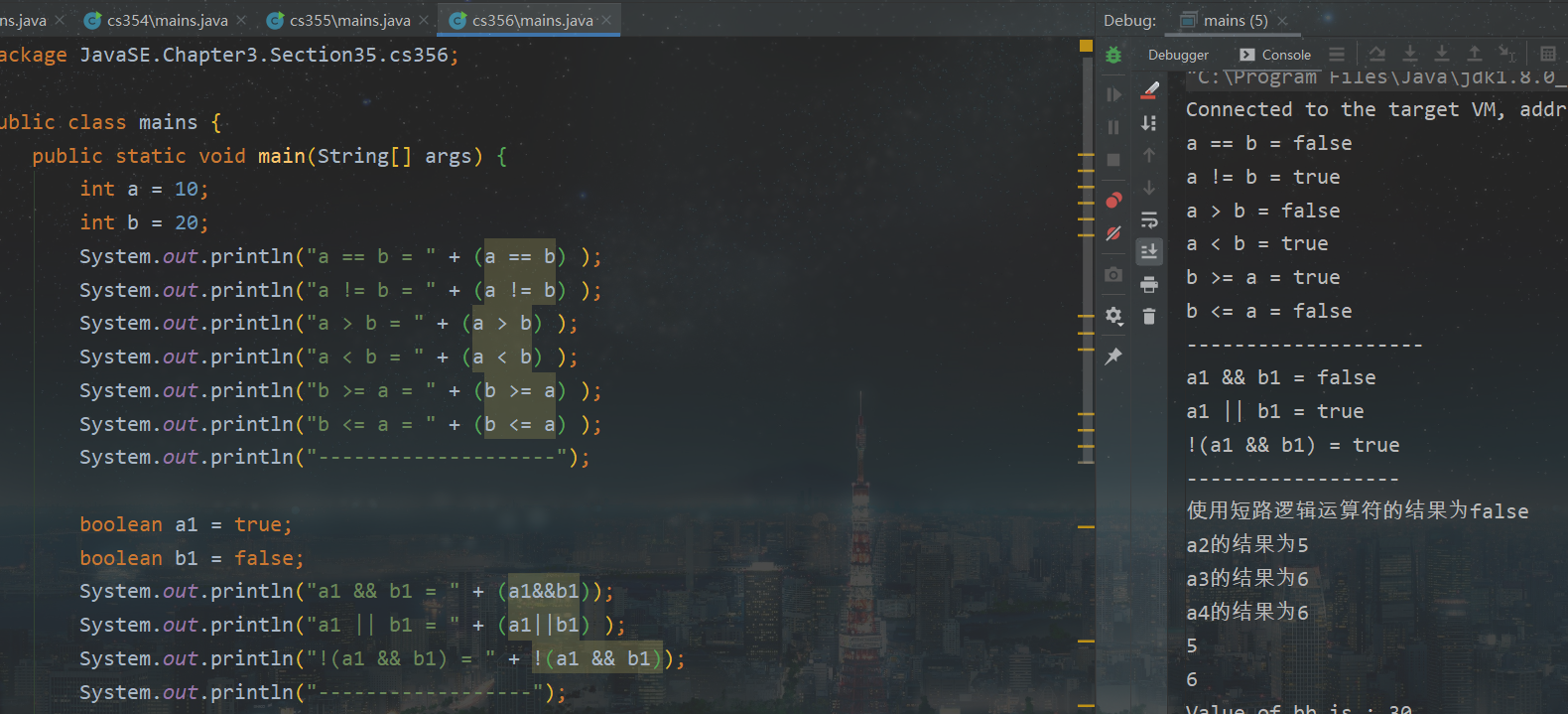
Task: Click the Step Over icon
Action: tap(1376, 55)
